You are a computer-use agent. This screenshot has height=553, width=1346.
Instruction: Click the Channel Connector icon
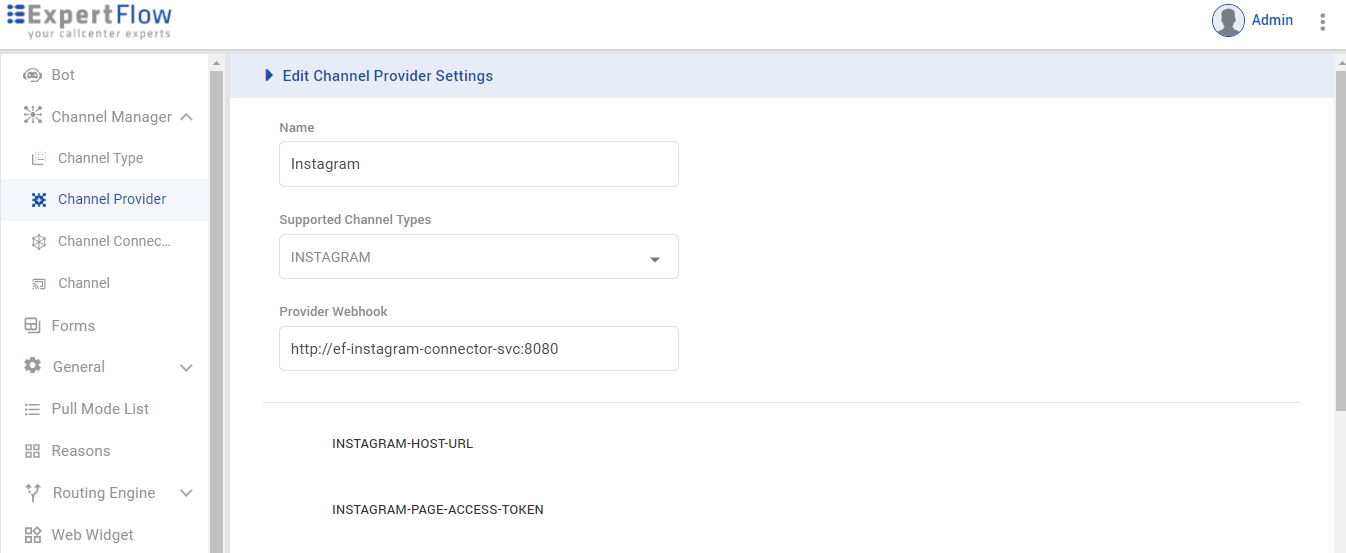coord(39,241)
